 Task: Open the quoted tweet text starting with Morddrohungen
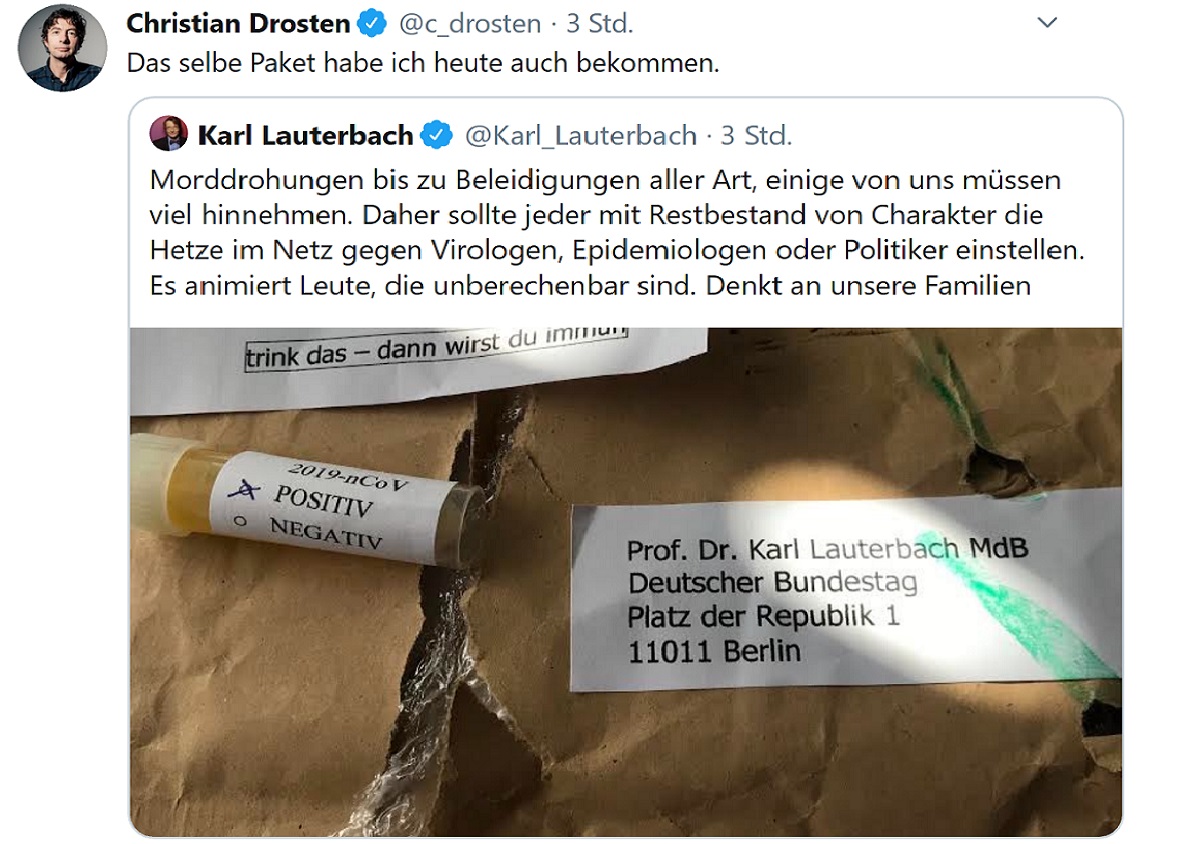[x=617, y=233]
